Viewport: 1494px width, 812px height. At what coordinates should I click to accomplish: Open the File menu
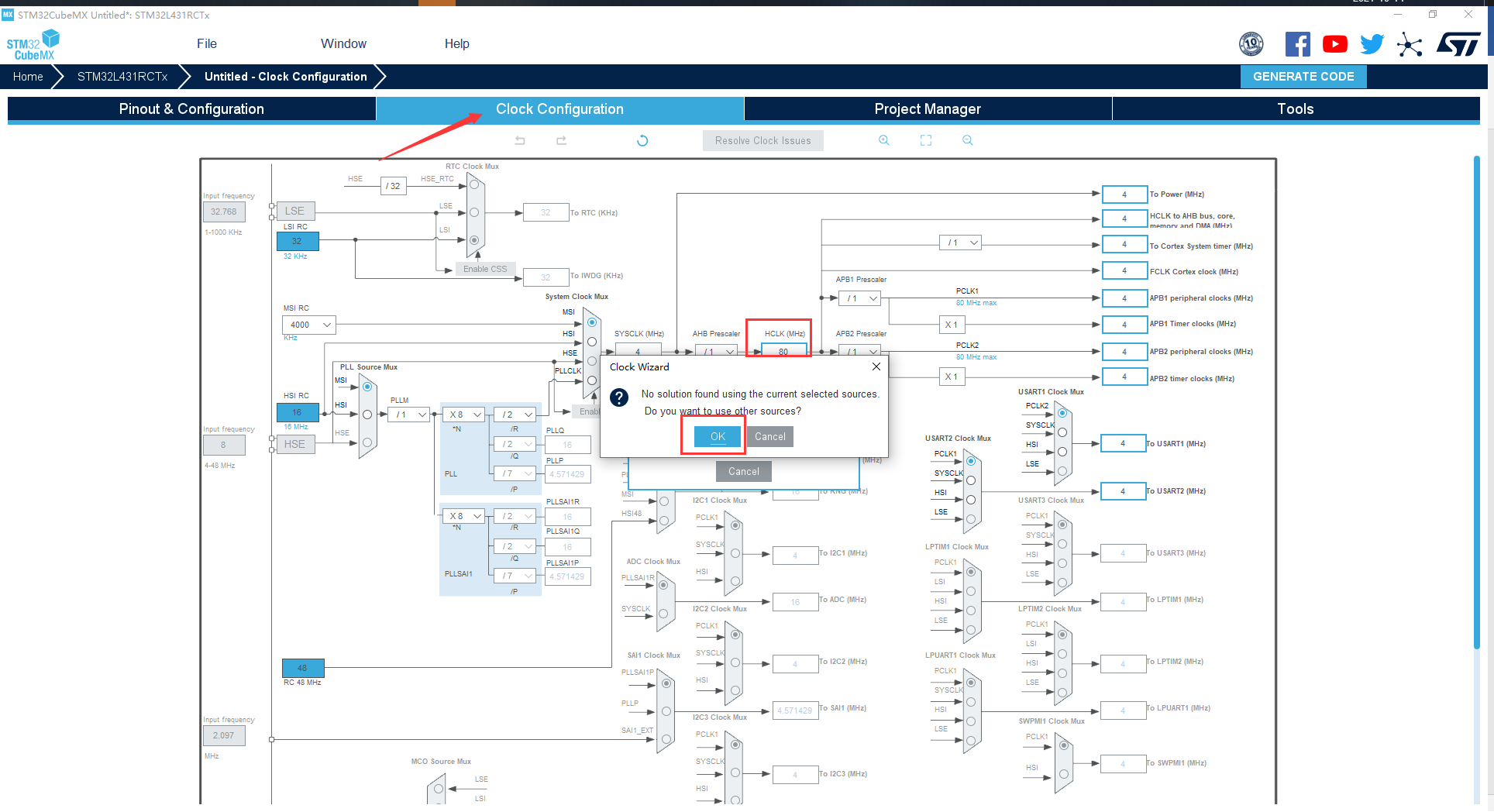point(206,44)
